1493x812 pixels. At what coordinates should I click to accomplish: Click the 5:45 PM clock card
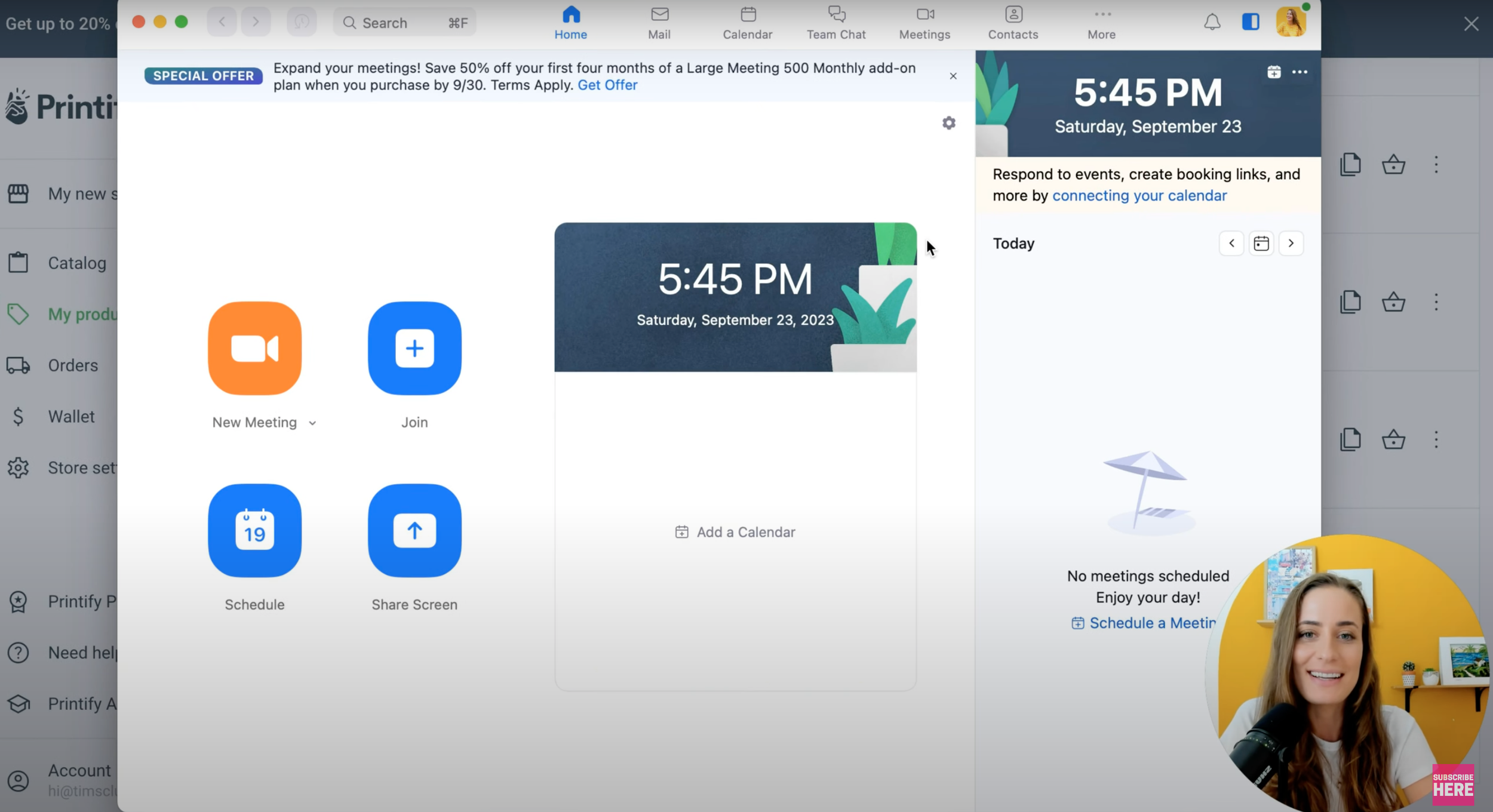[735, 297]
